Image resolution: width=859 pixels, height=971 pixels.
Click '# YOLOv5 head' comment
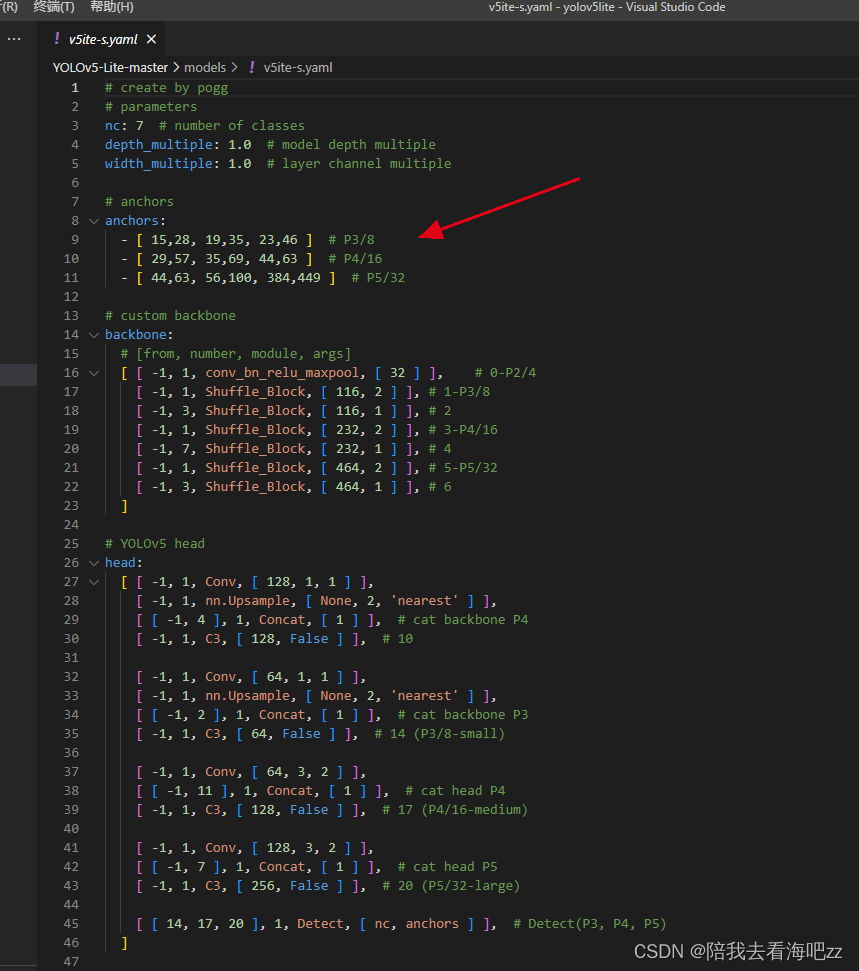[x=155, y=544]
